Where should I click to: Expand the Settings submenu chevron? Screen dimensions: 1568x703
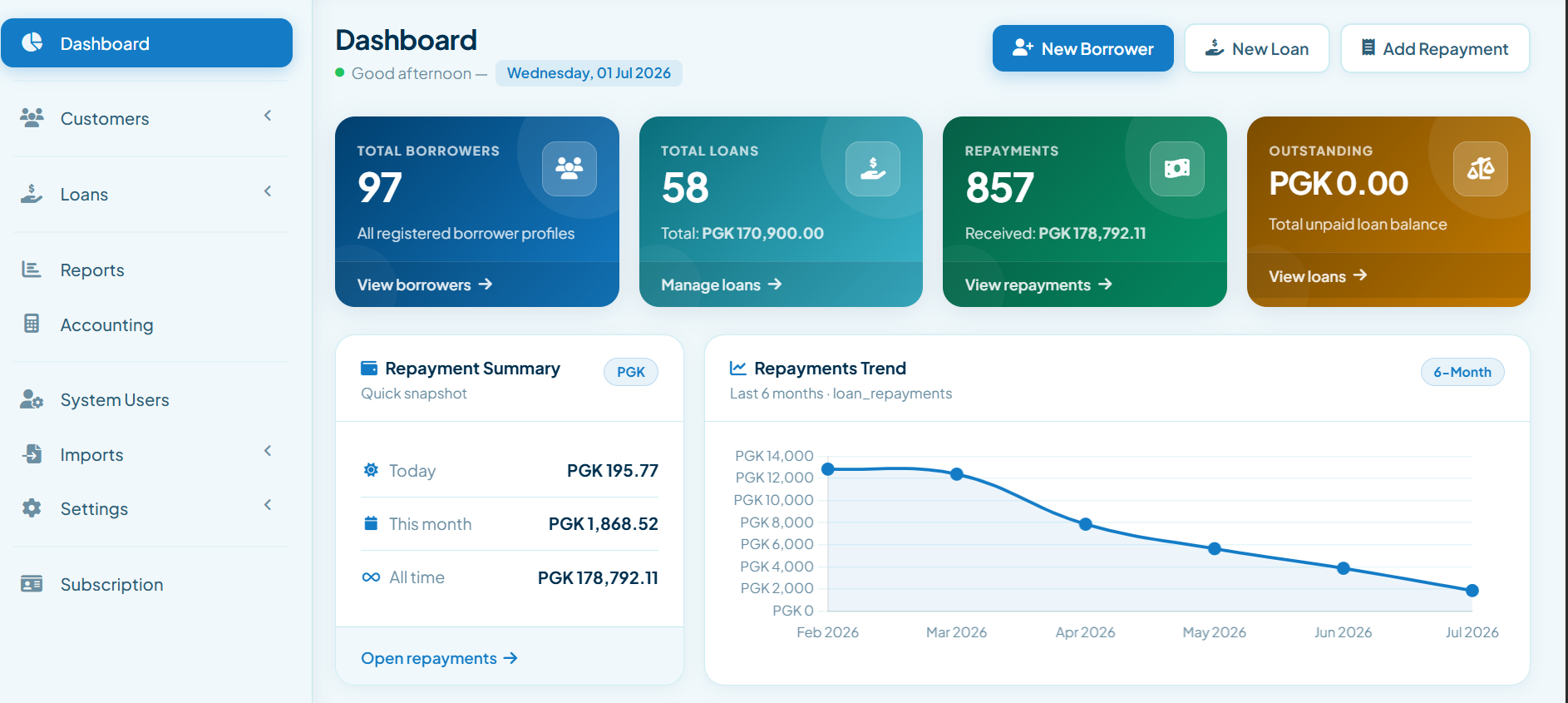268,505
